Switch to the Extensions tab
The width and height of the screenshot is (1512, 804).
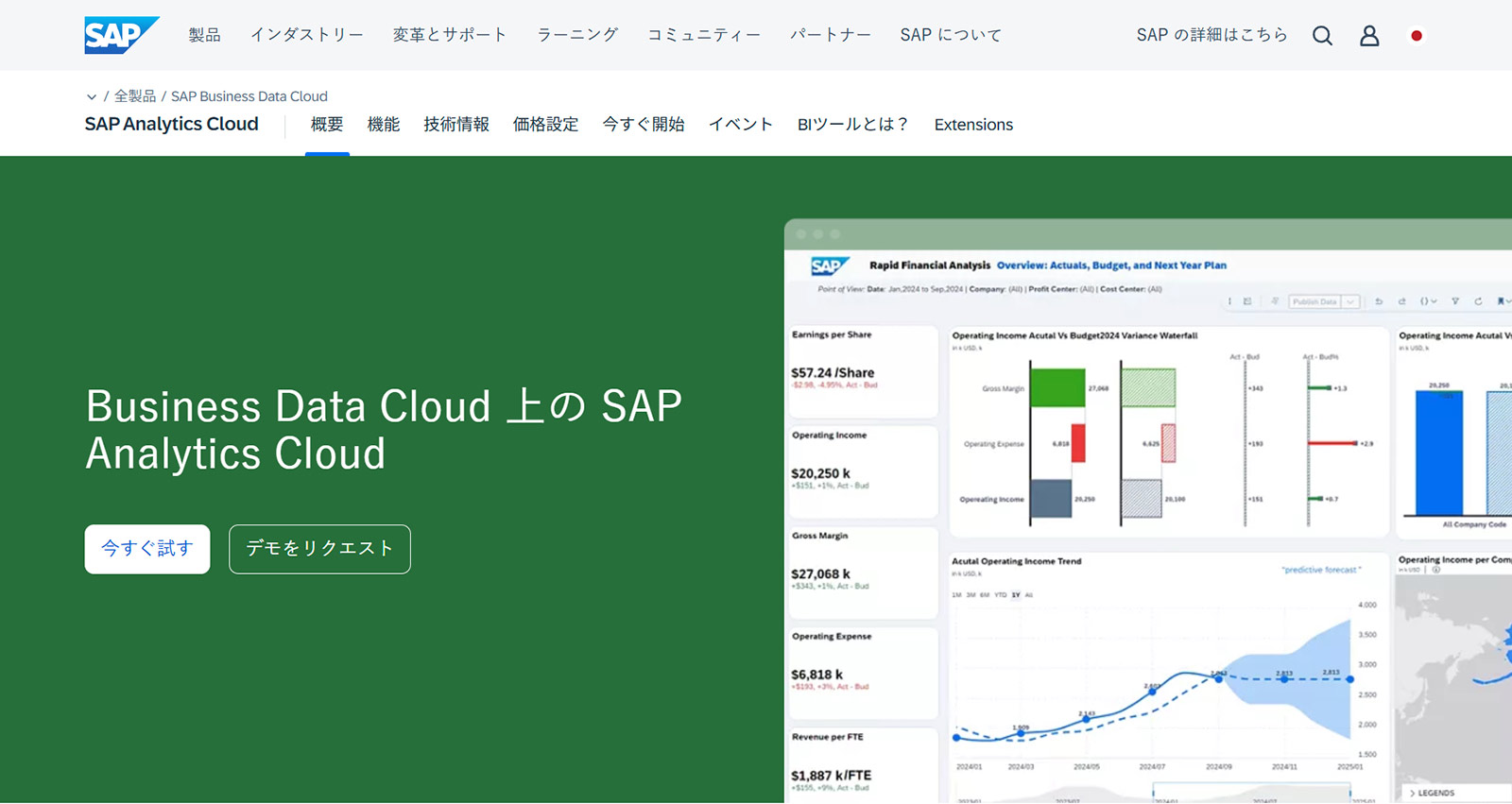[x=973, y=125]
